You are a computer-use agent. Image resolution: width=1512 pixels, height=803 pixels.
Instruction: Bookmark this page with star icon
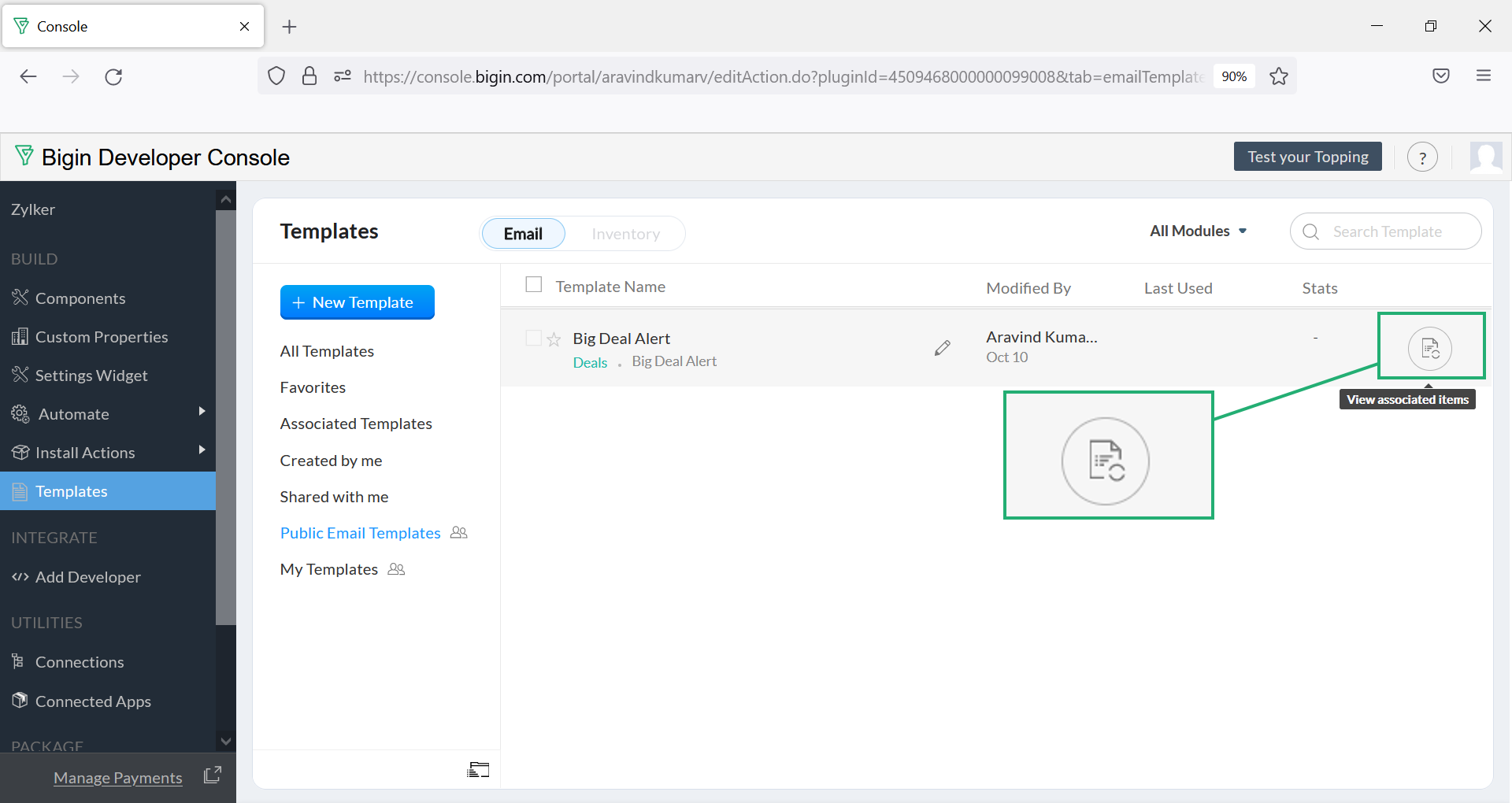[x=1279, y=76]
